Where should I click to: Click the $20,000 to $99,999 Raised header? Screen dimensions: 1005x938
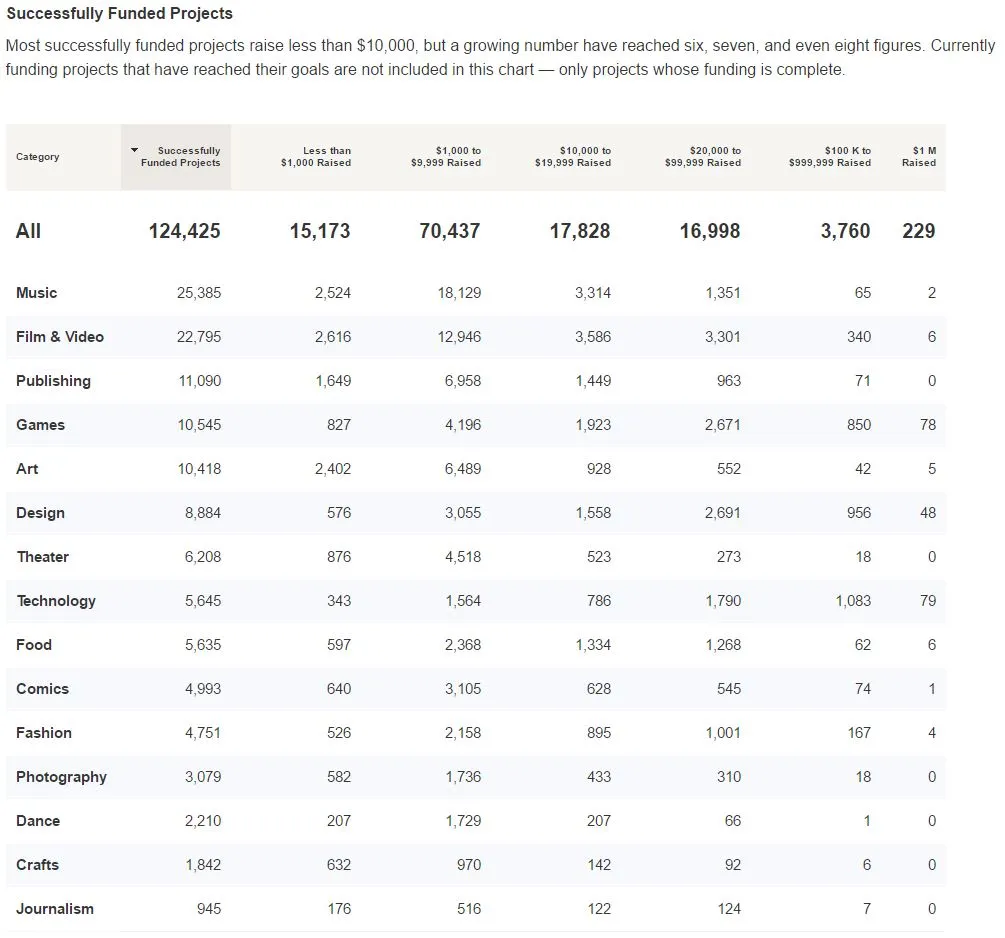point(702,157)
